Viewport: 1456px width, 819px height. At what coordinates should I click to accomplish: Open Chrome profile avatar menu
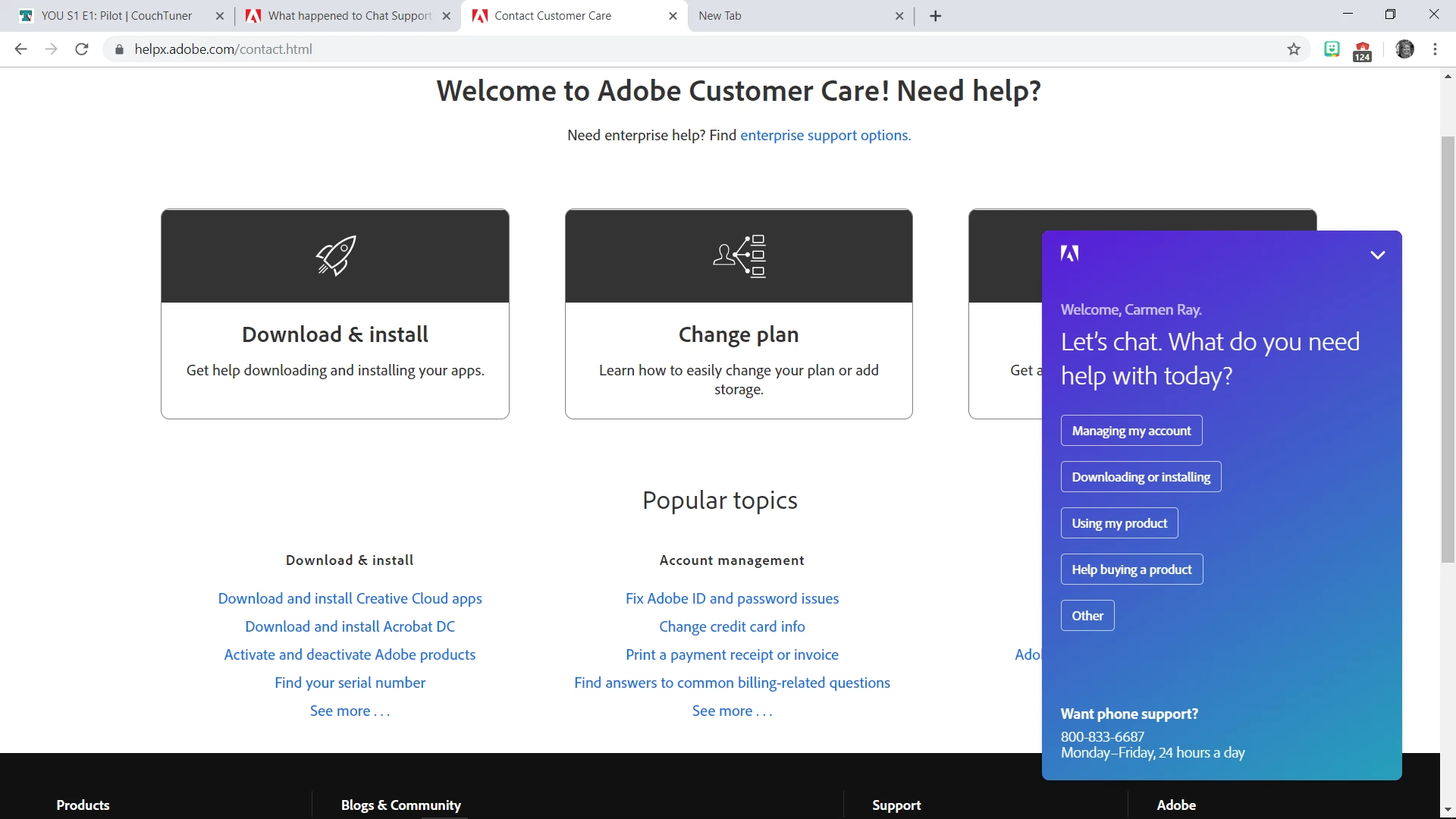point(1404,49)
